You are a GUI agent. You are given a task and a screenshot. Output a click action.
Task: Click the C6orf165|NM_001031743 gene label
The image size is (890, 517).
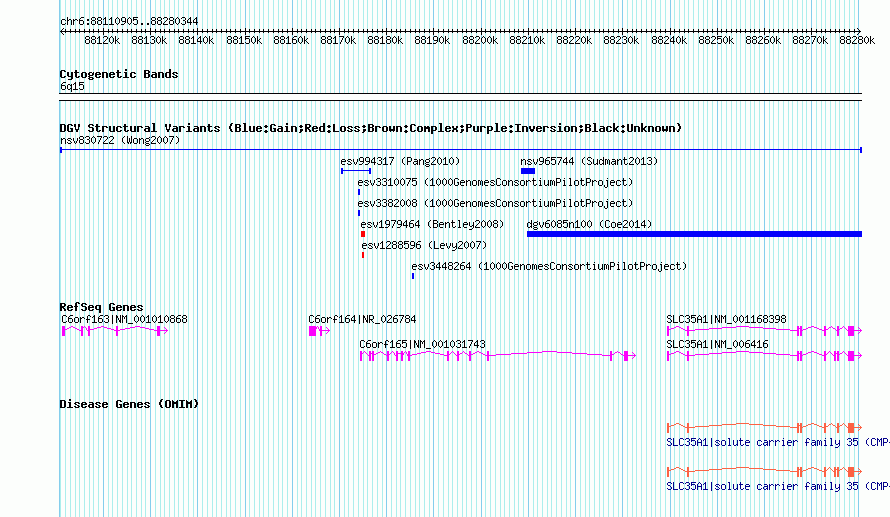tap(422, 344)
